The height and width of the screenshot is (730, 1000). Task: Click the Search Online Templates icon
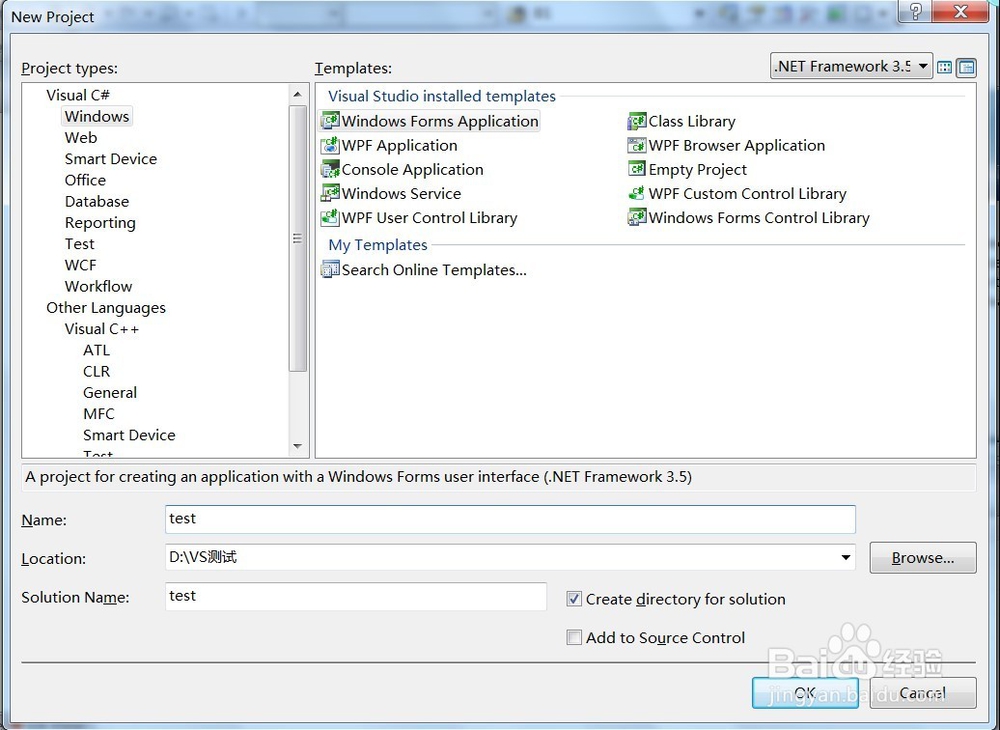[x=330, y=270]
